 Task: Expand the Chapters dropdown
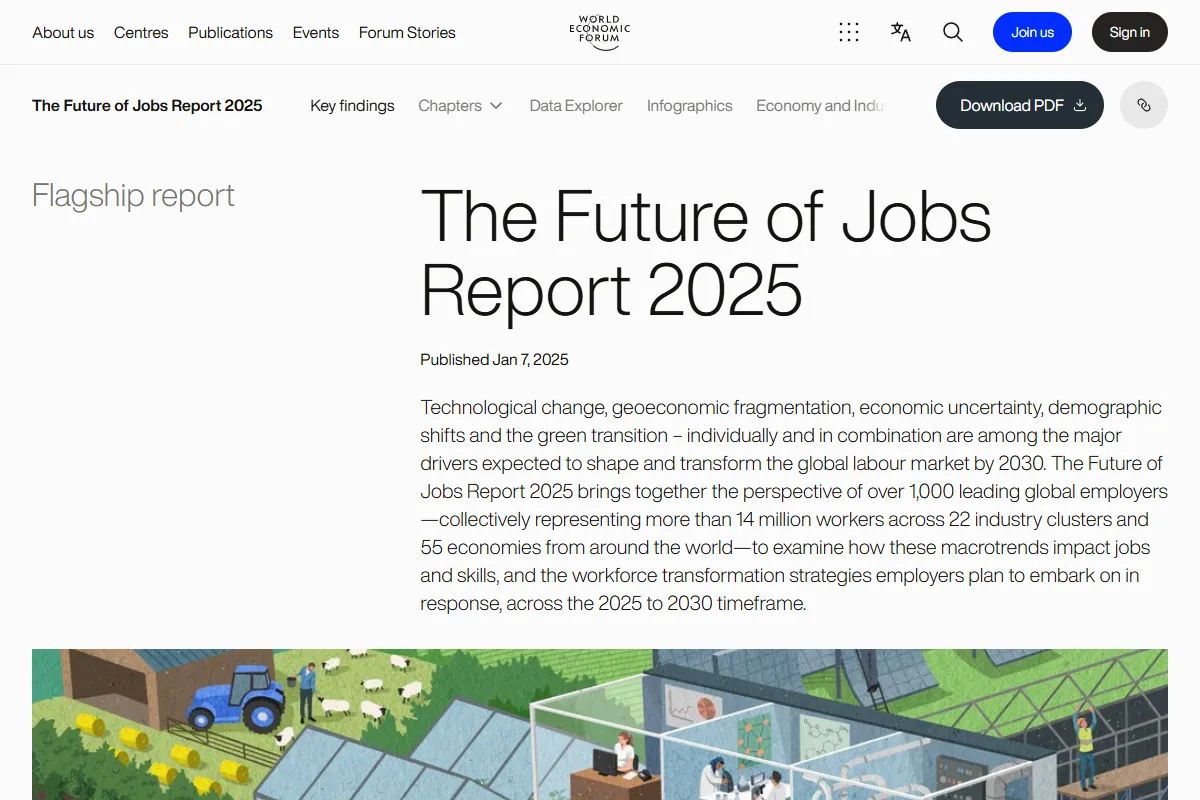tap(460, 105)
